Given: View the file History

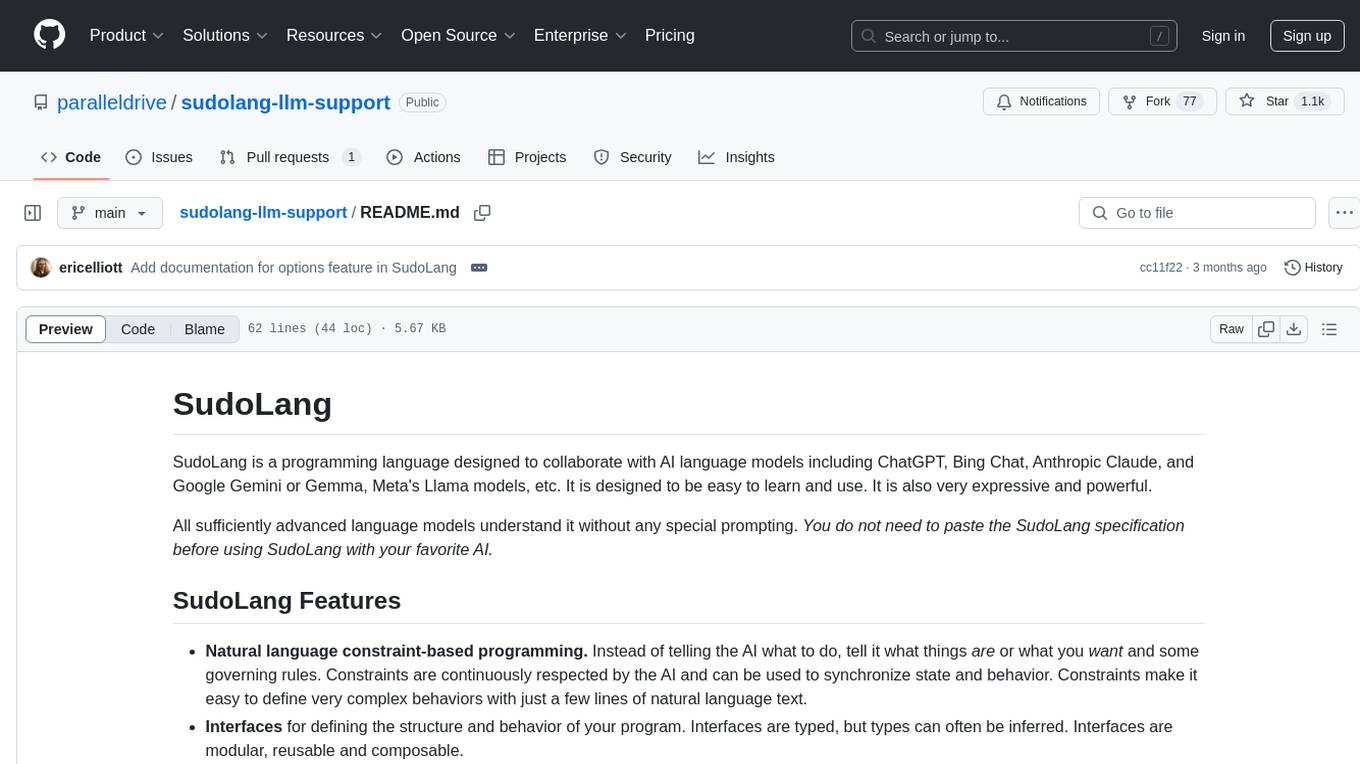Looking at the screenshot, I should pyautogui.click(x=1313, y=268).
